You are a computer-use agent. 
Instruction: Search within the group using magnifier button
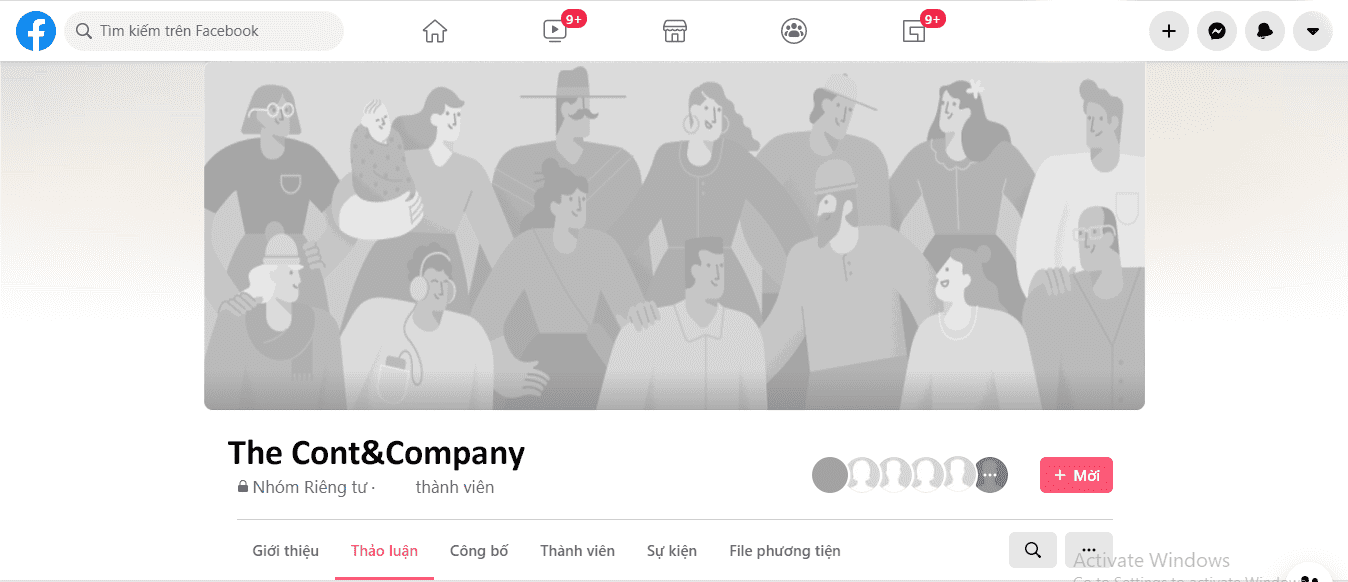(x=1033, y=550)
